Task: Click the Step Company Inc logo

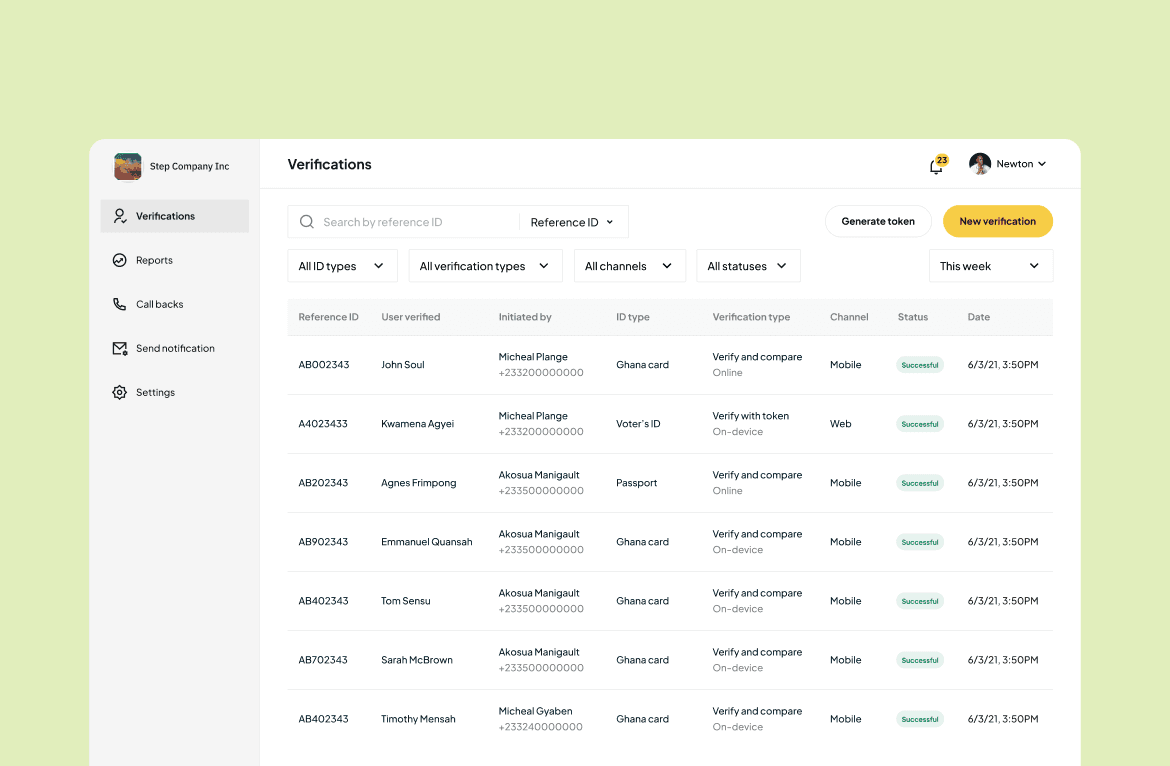Action: 127,167
